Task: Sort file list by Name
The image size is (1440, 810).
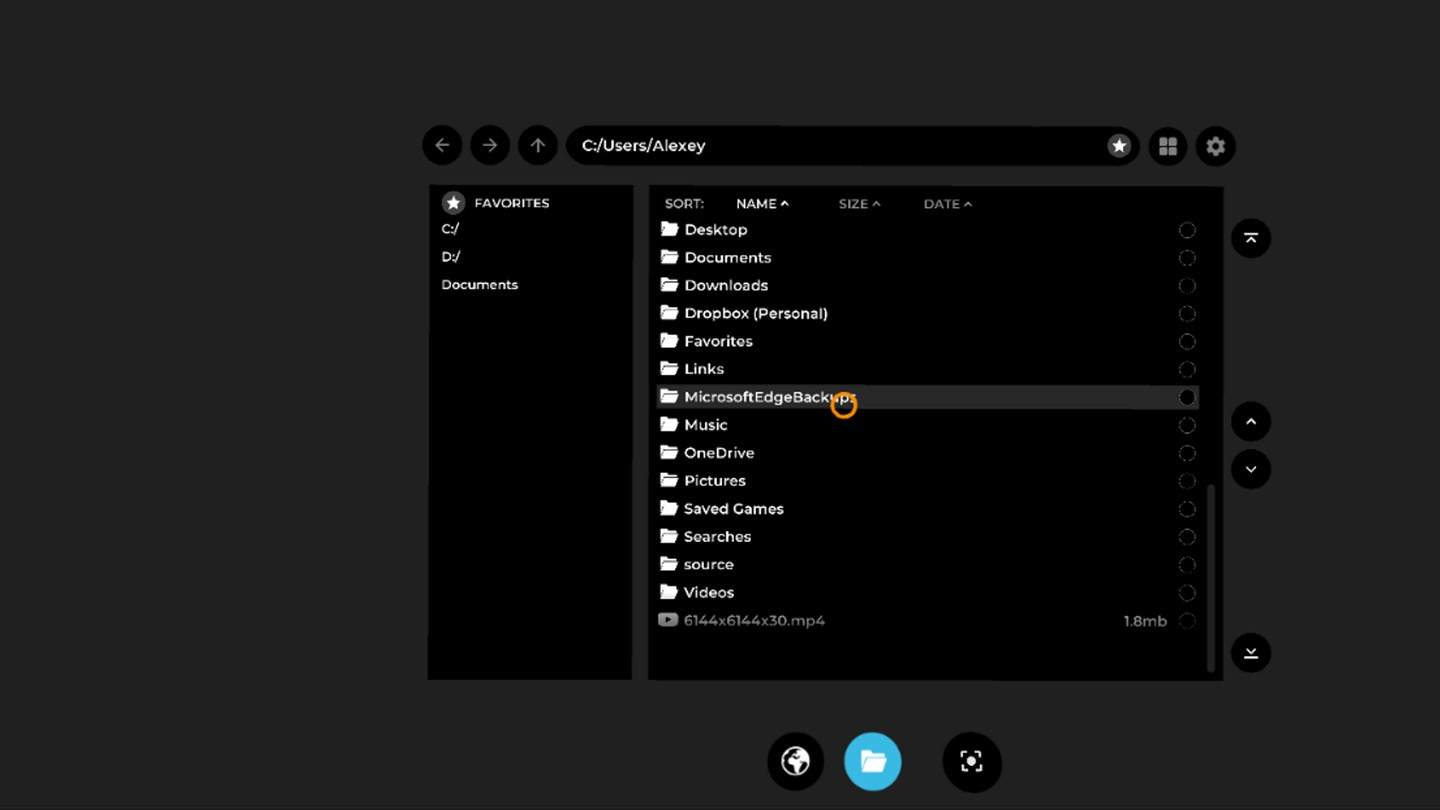Action: pyautogui.click(x=761, y=204)
